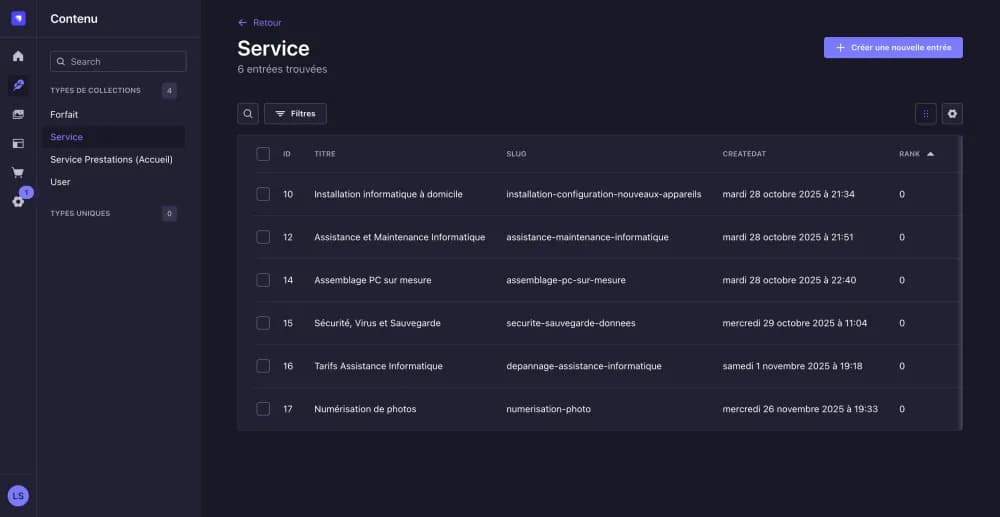Click the search magnifier beside Filtres
This screenshot has height=517, width=1000.
248,113
